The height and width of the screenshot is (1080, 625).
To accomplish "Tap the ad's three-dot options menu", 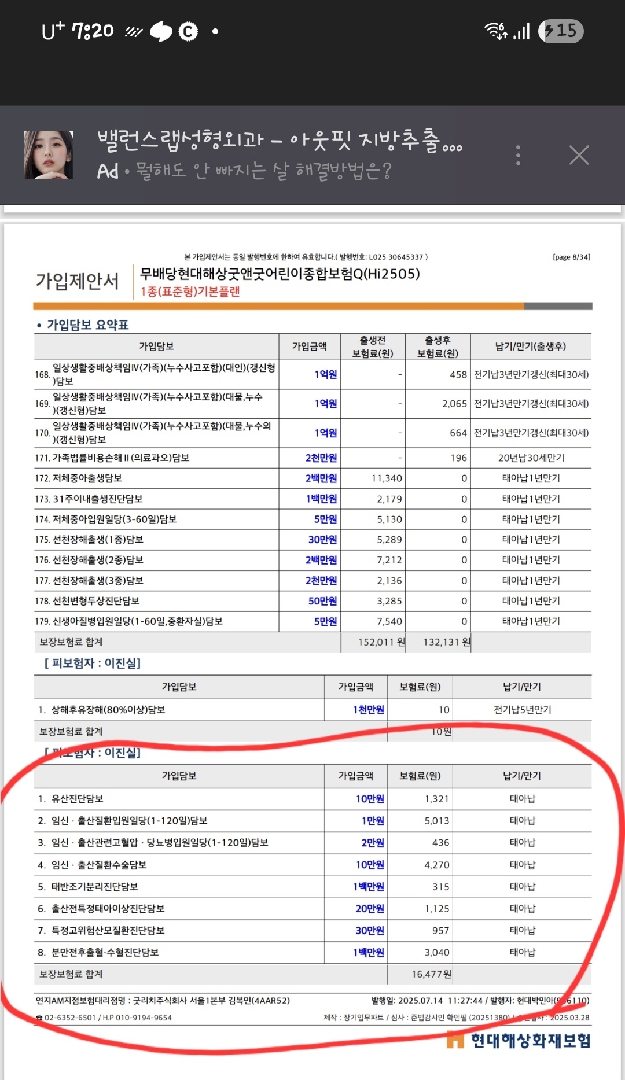I will click(518, 155).
